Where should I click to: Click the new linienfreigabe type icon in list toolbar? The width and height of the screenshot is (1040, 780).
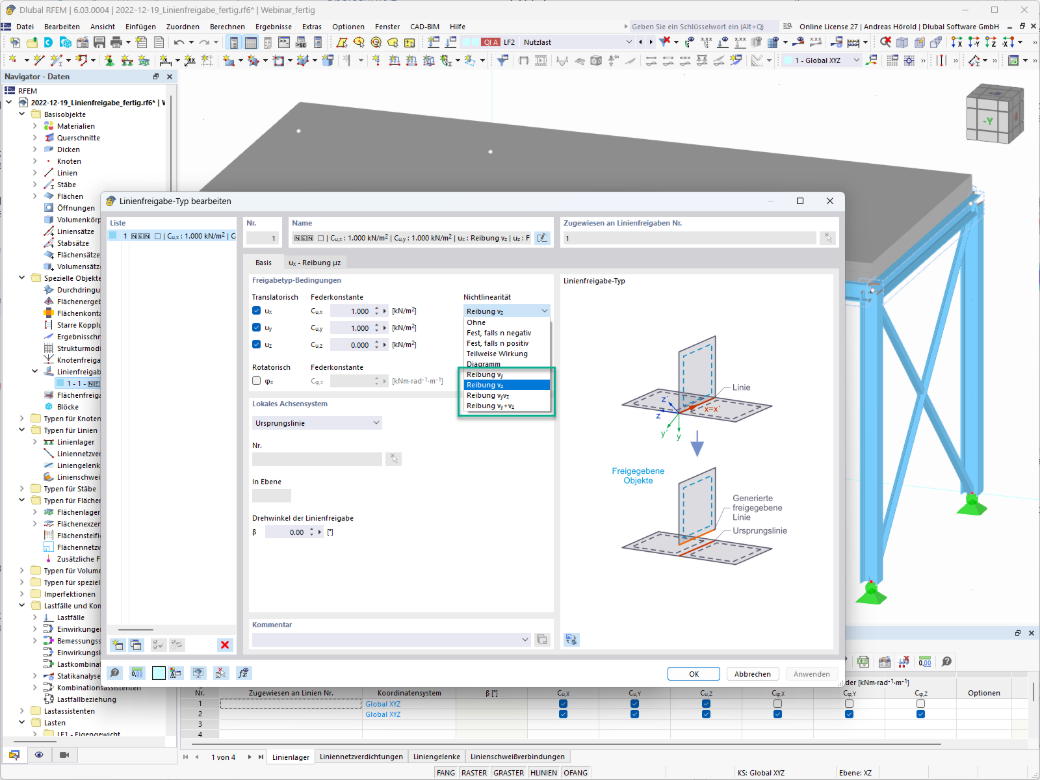click(x=118, y=645)
